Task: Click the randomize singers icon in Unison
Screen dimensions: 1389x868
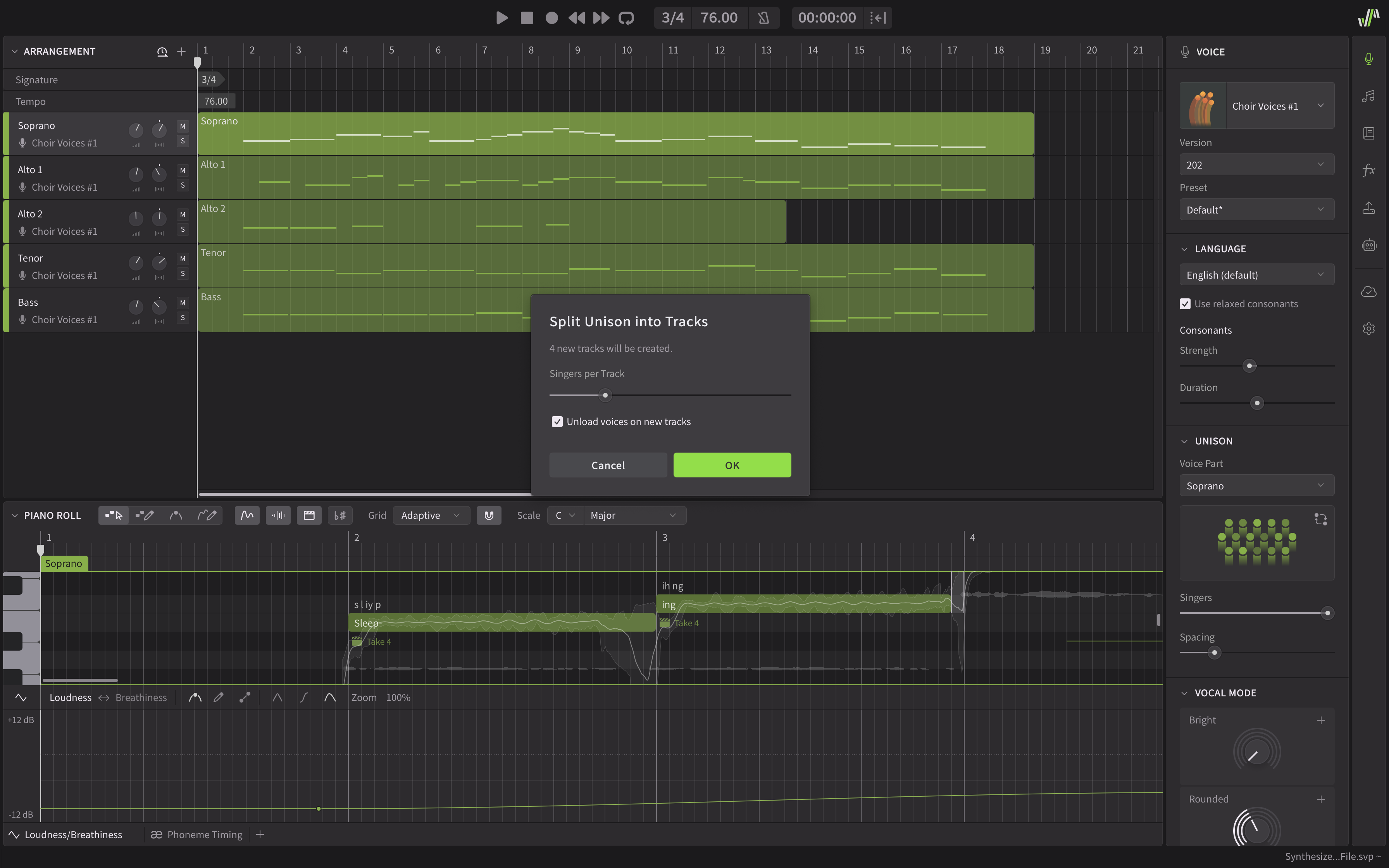Action: [1320, 520]
